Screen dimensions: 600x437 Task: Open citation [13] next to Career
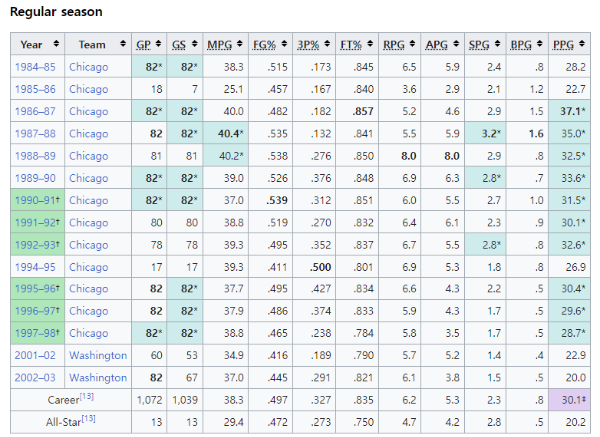click(x=87, y=396)
